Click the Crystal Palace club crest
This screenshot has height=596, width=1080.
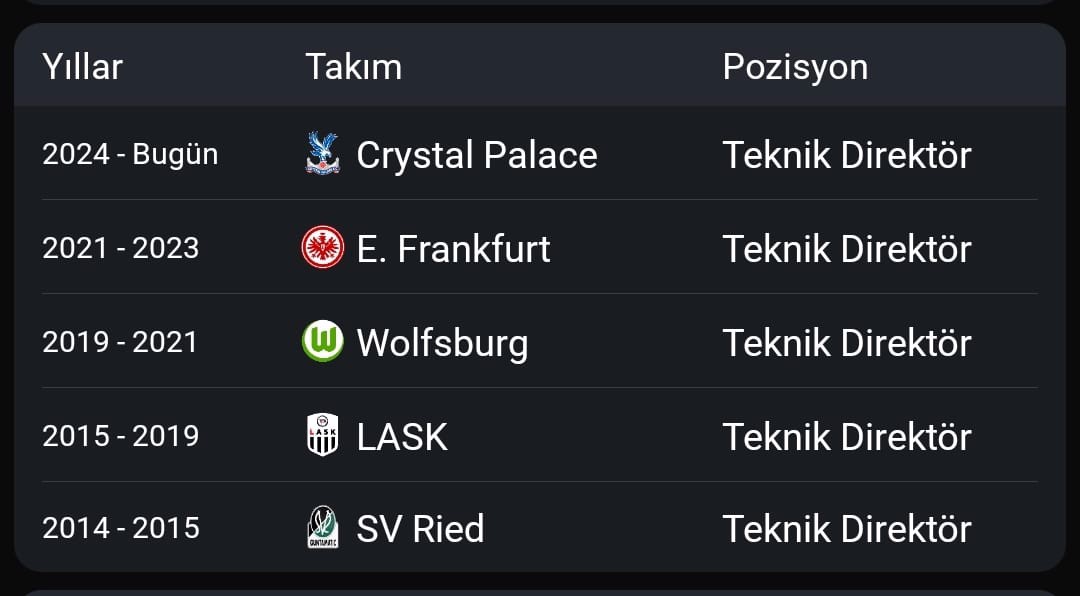tap(322, 153)
